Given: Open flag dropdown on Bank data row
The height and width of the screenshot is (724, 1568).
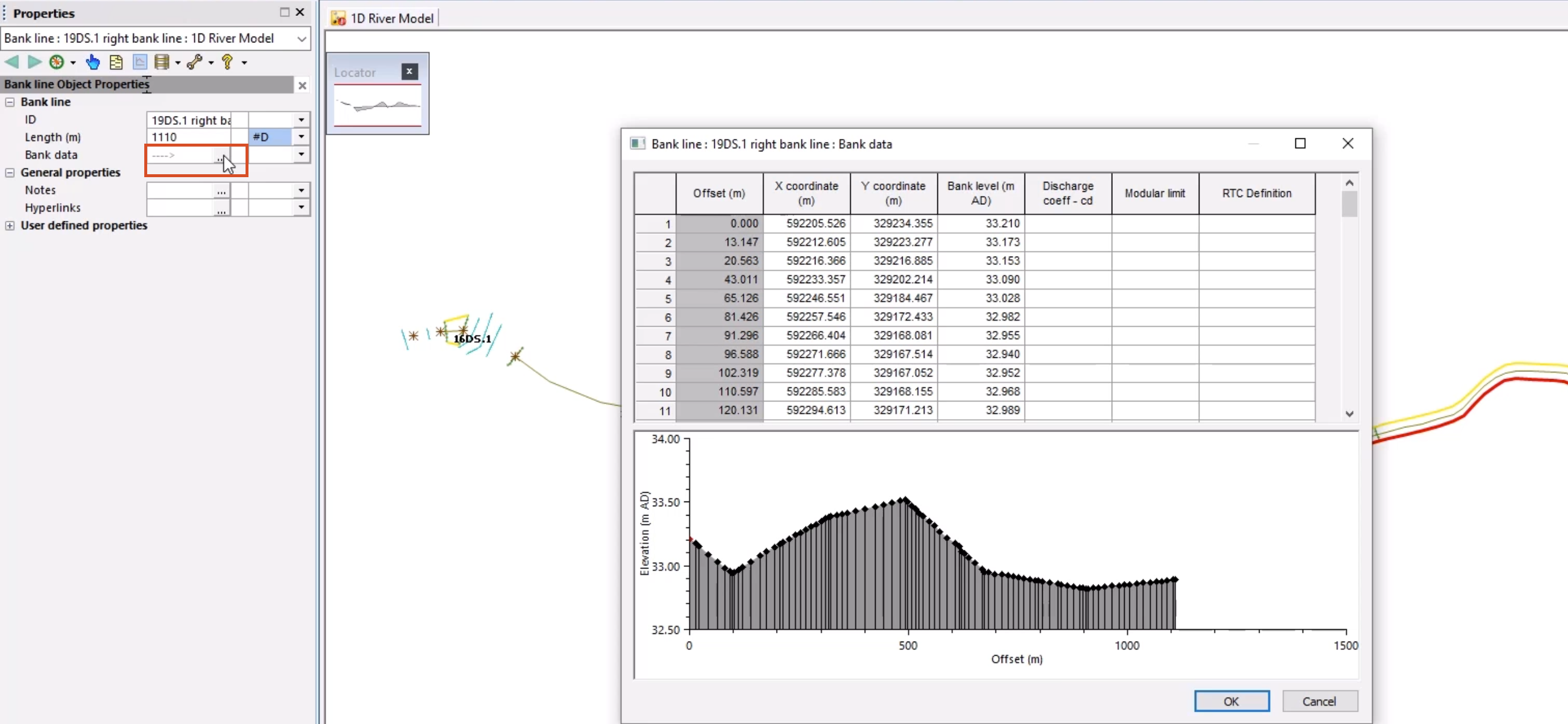Looking at the screenshot, I should [301, 155].
